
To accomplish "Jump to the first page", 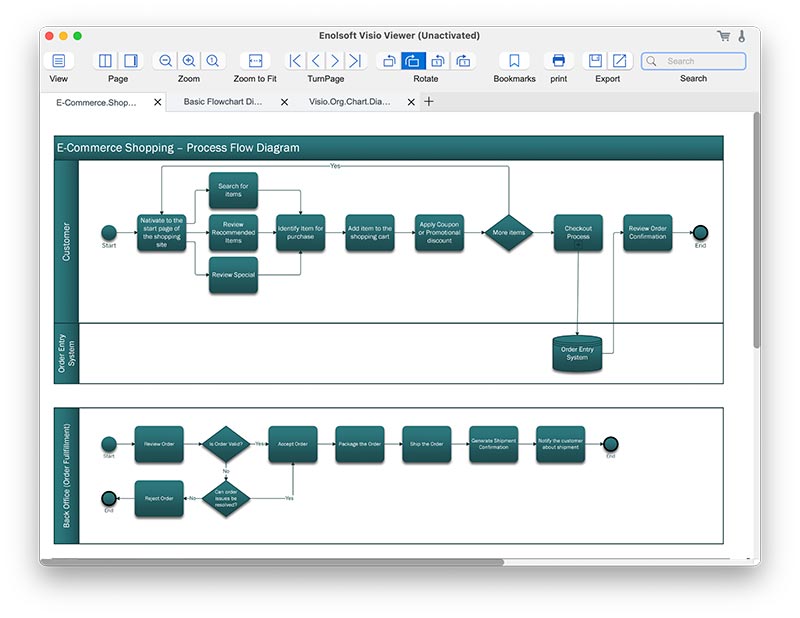I will 295,61.
